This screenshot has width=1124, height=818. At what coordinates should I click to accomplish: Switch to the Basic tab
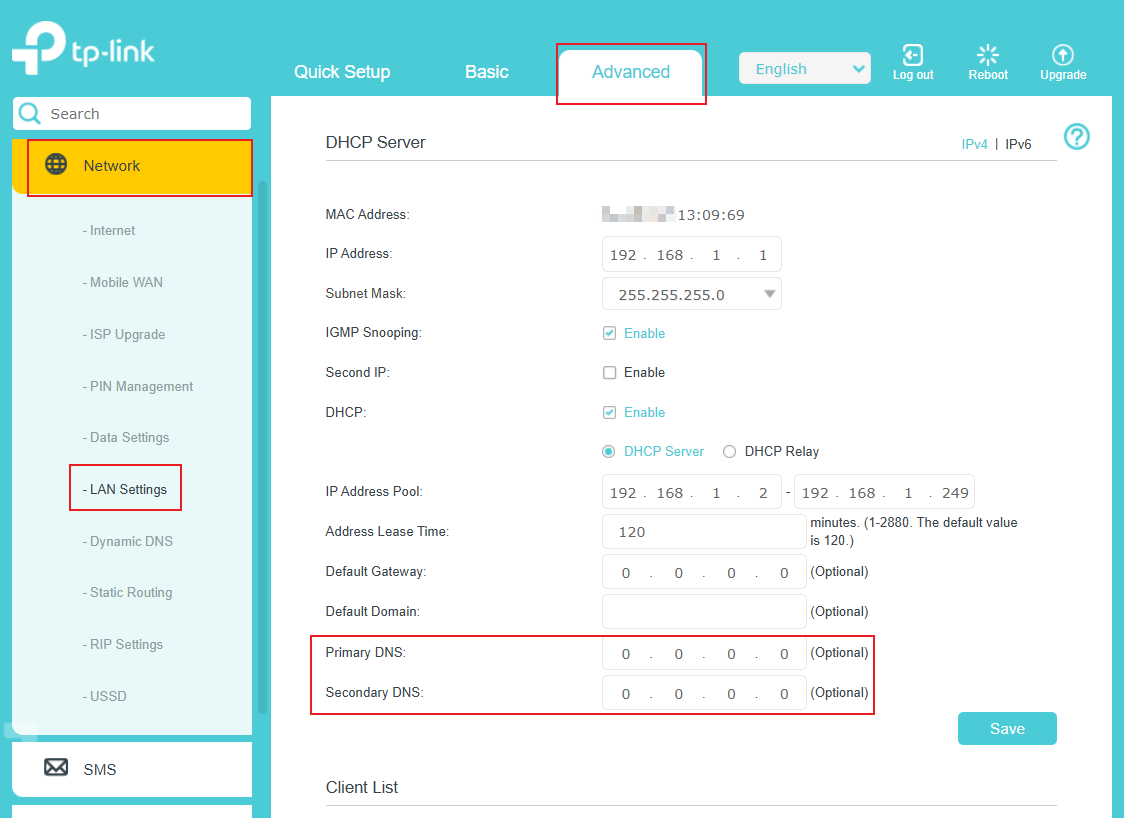(x=486, y=72)
